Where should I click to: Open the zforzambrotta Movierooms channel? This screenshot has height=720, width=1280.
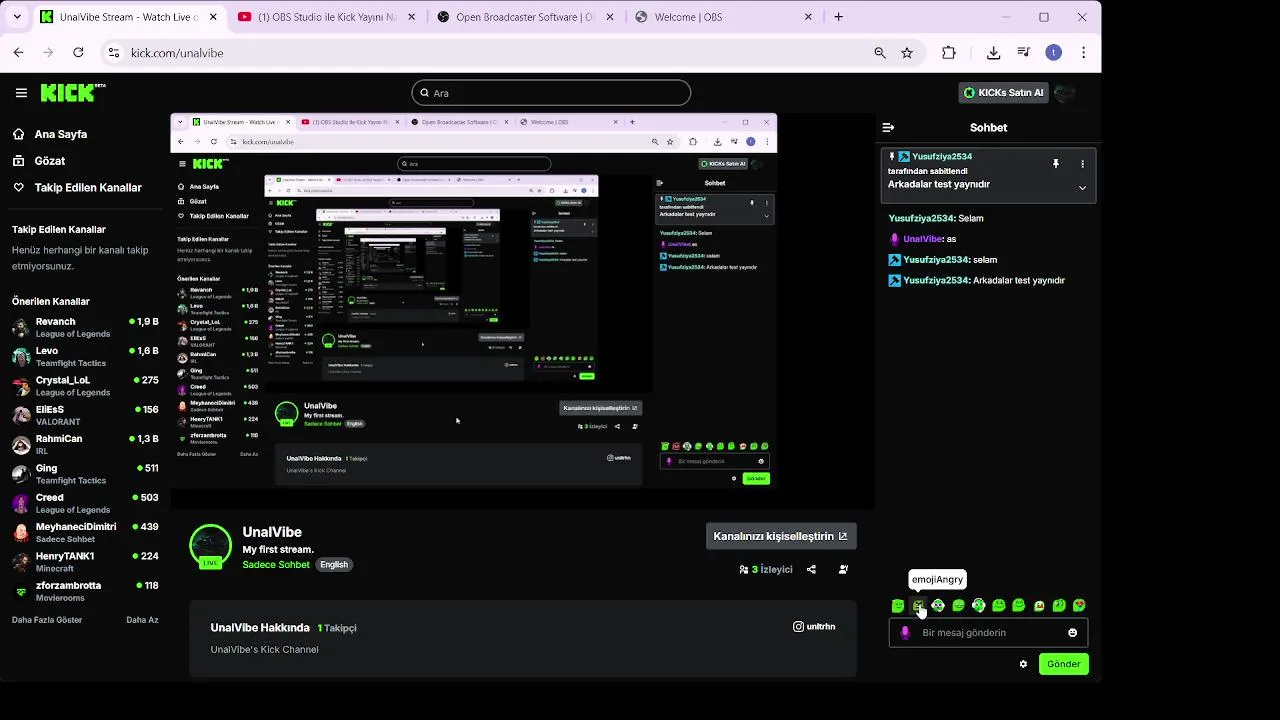pos(85,591)
